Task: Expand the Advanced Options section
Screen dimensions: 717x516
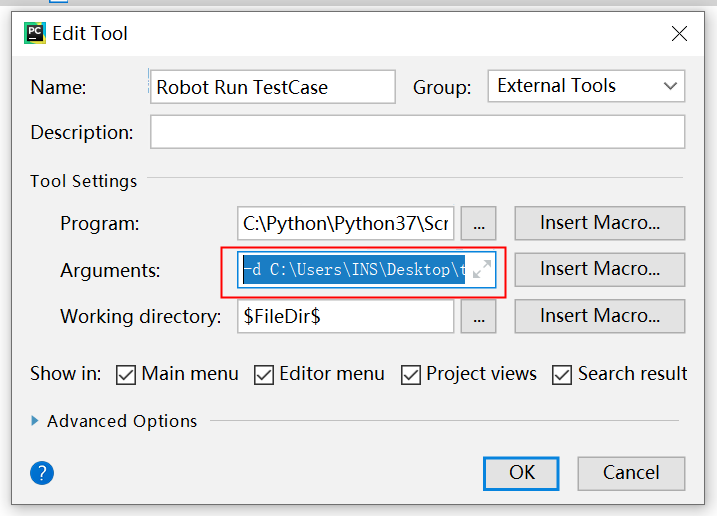Action: pos(35,421)
